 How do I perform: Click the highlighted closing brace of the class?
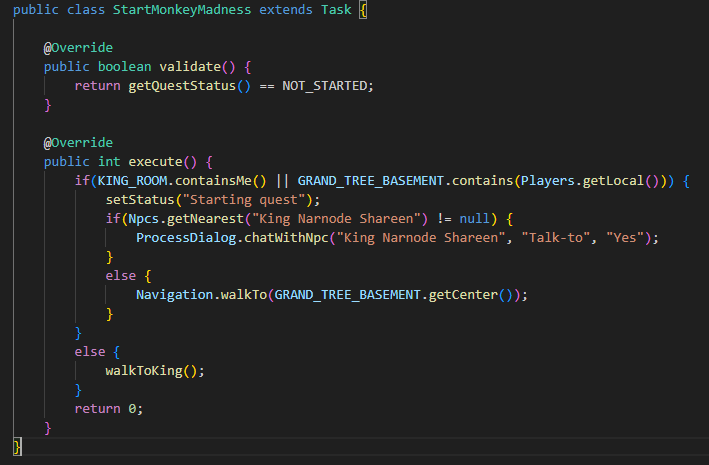tap(17, 447)
